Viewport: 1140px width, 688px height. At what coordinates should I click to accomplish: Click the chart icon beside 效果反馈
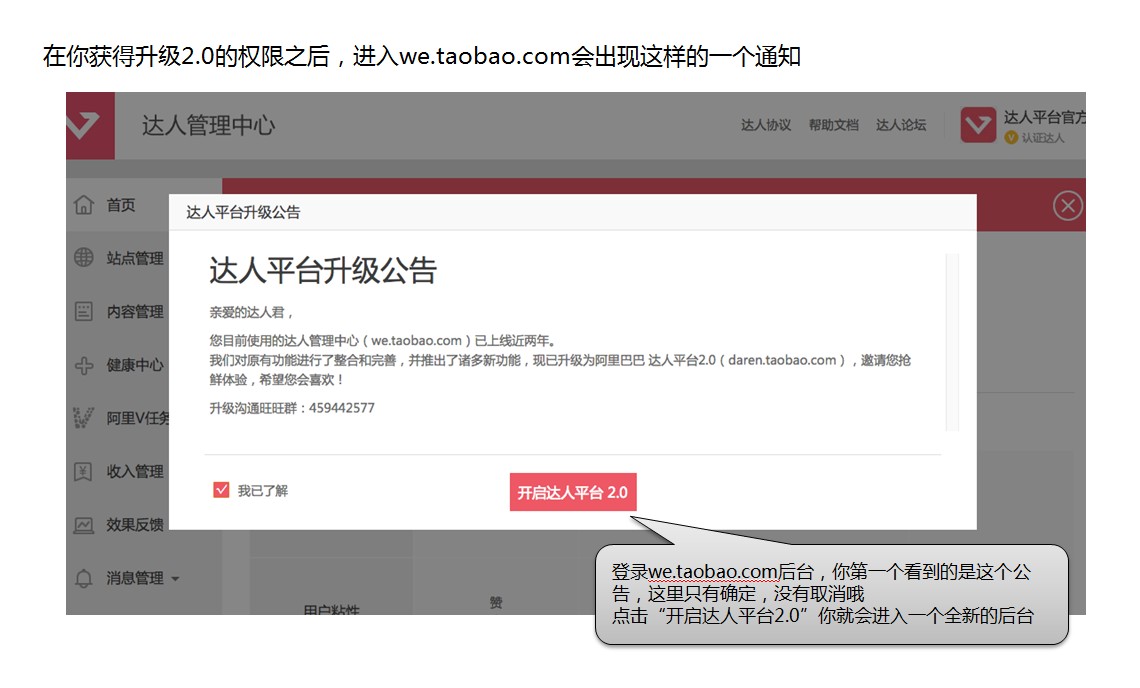(84, 524)
